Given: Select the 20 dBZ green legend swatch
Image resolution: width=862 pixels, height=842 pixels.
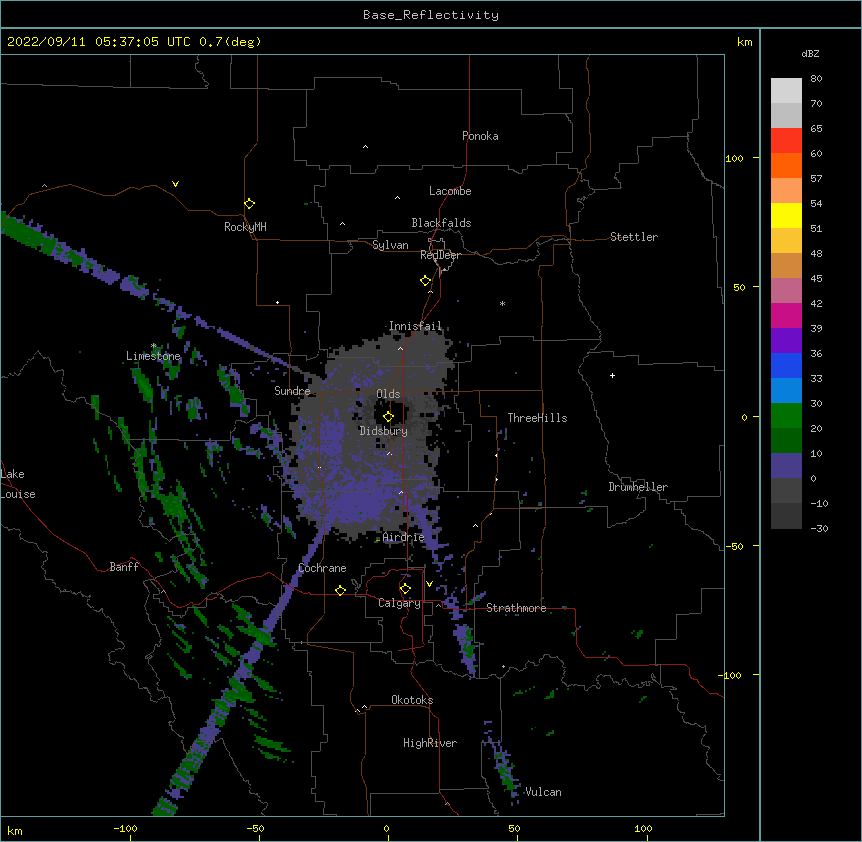Looking at the screenshot, I should point(786,440).
